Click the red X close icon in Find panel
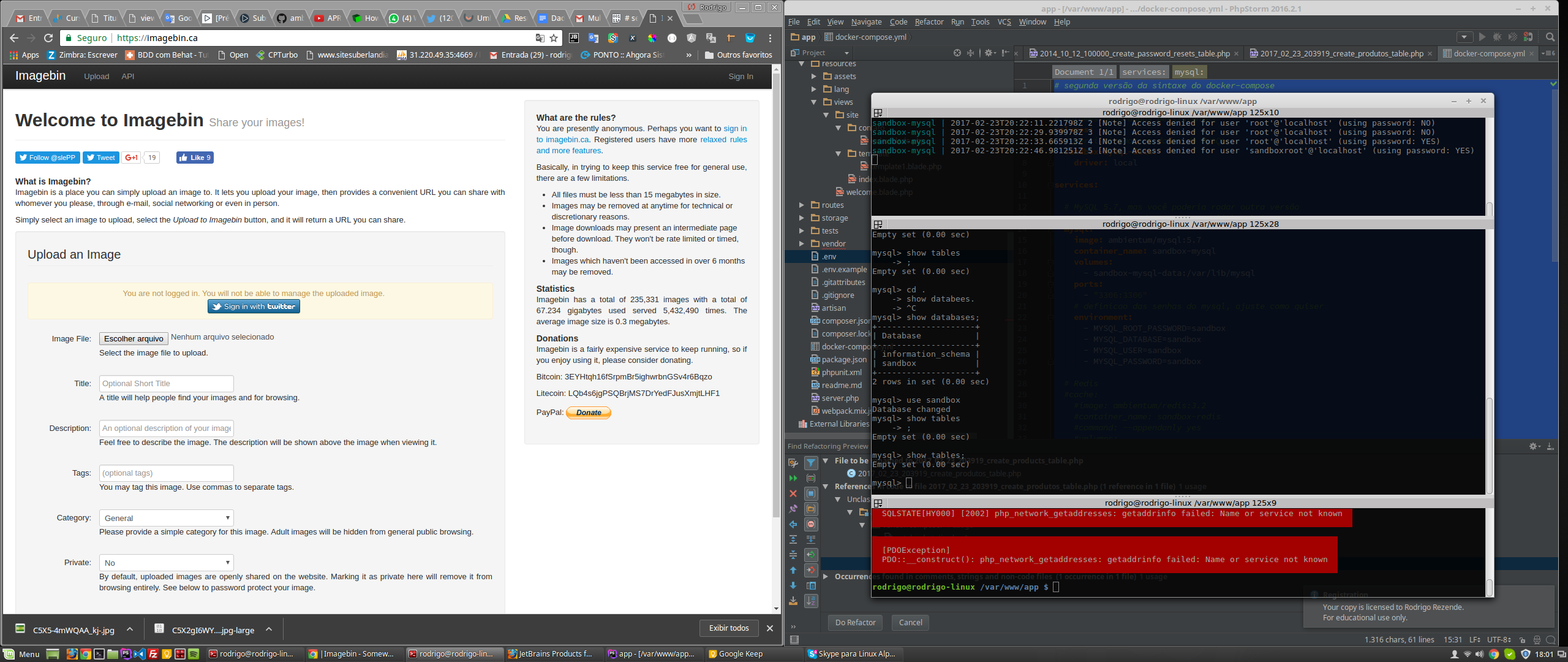Screen dimensions: 1568x662 (793, 493)
